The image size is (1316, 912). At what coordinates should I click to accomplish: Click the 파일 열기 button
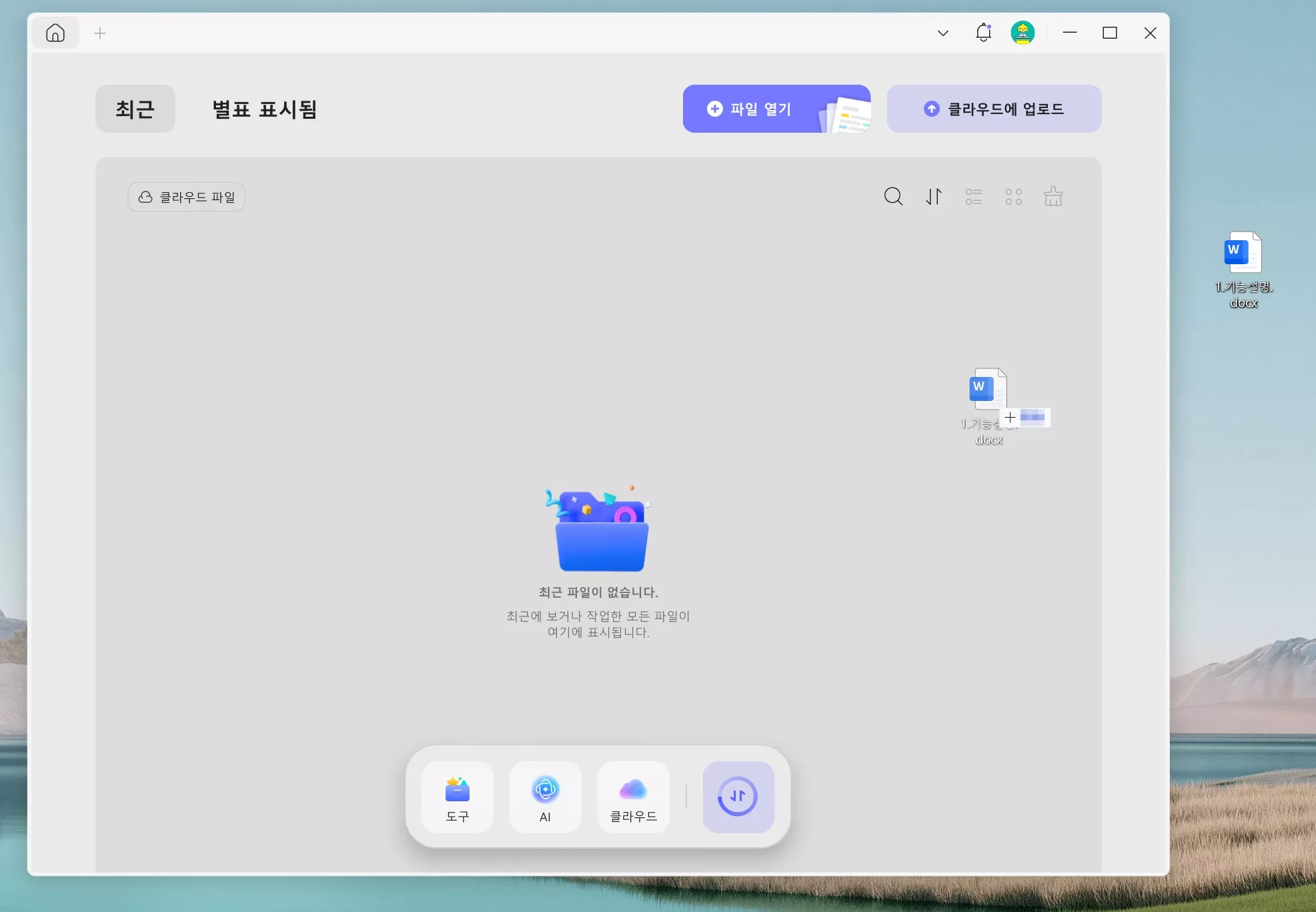(776, 109)
